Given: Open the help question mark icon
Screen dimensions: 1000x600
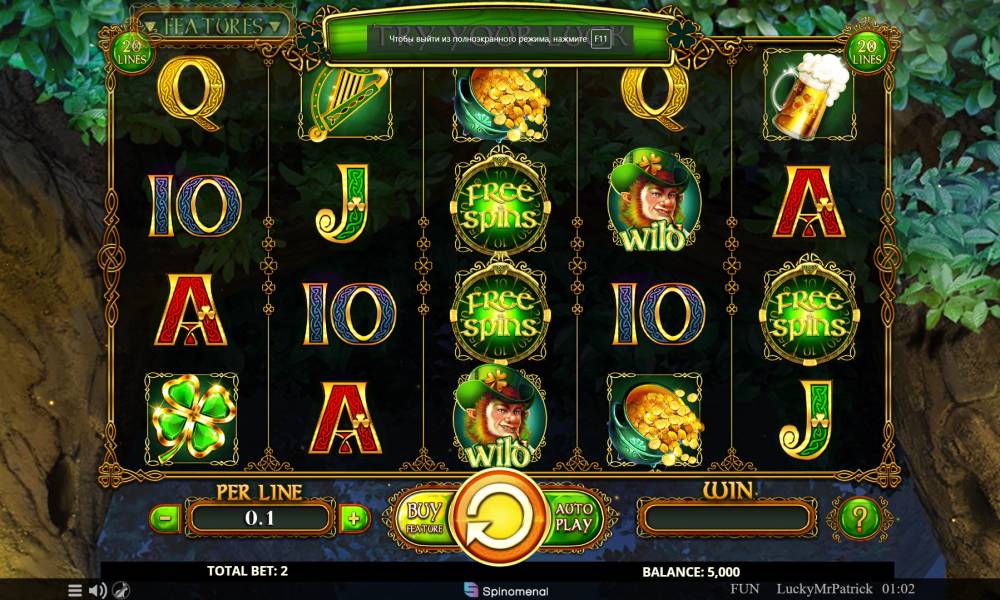Looking at the screenshot, I should pos(859,518).
